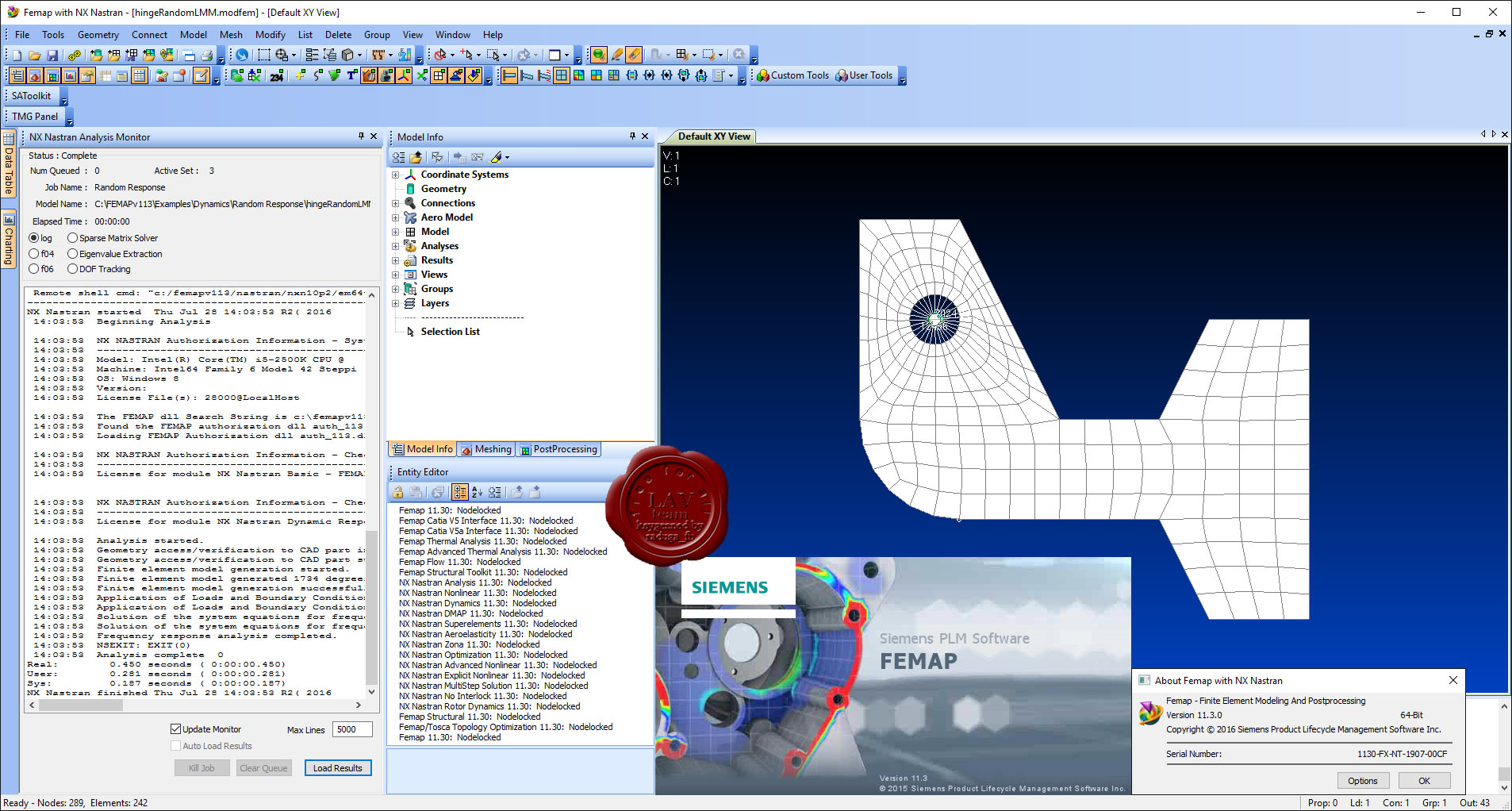Click Options in About Femap dialog

pos(1362,781)
